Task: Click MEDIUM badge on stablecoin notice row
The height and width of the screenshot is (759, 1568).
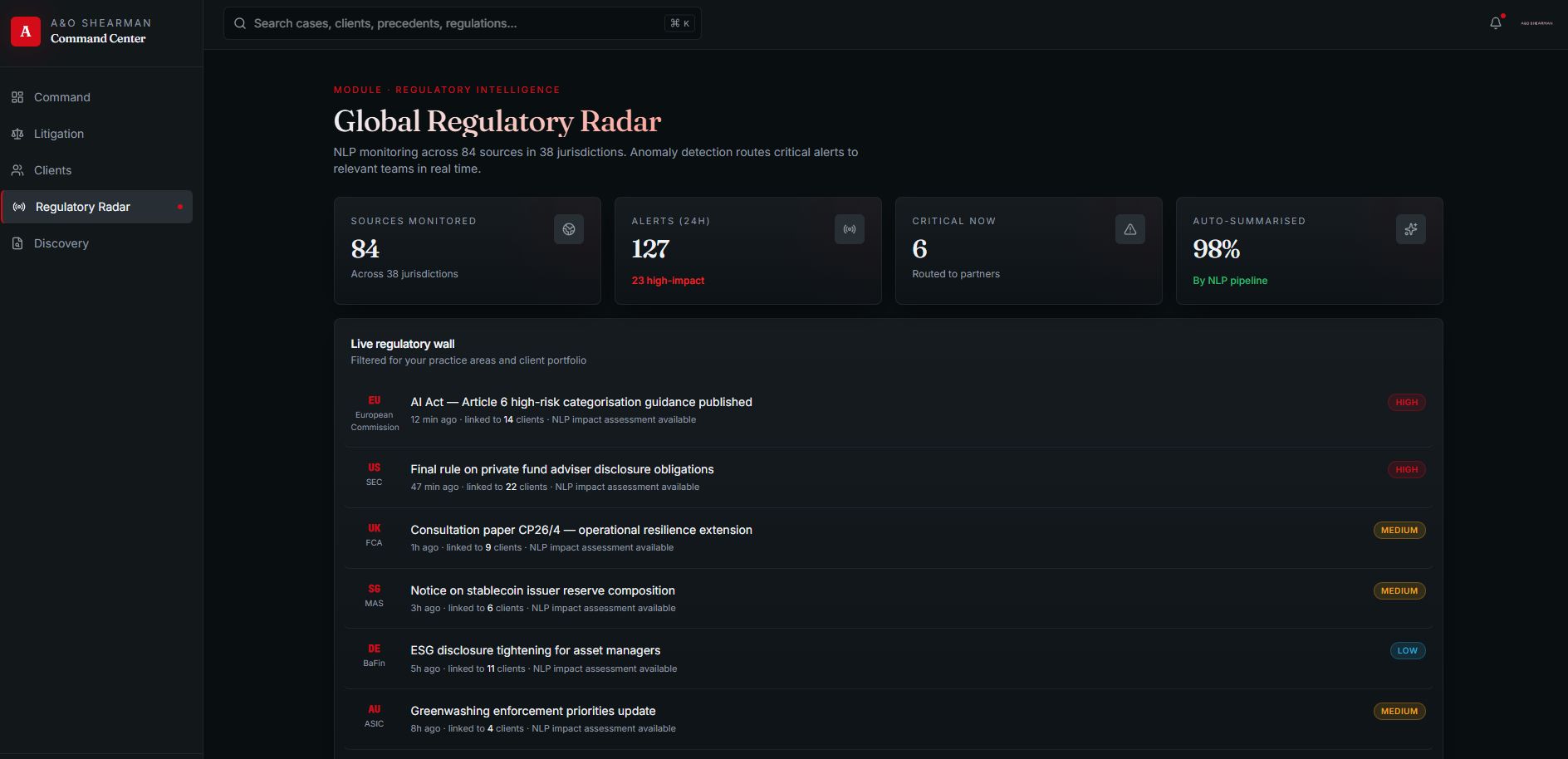Action: point(1399,590)
